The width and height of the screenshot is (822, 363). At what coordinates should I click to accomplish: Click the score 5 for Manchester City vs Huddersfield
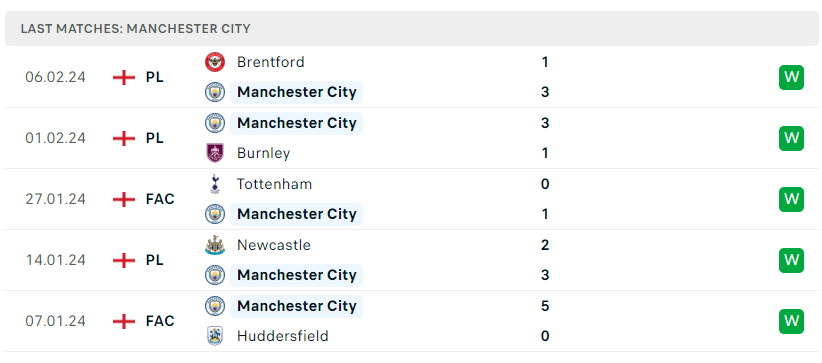545,305
